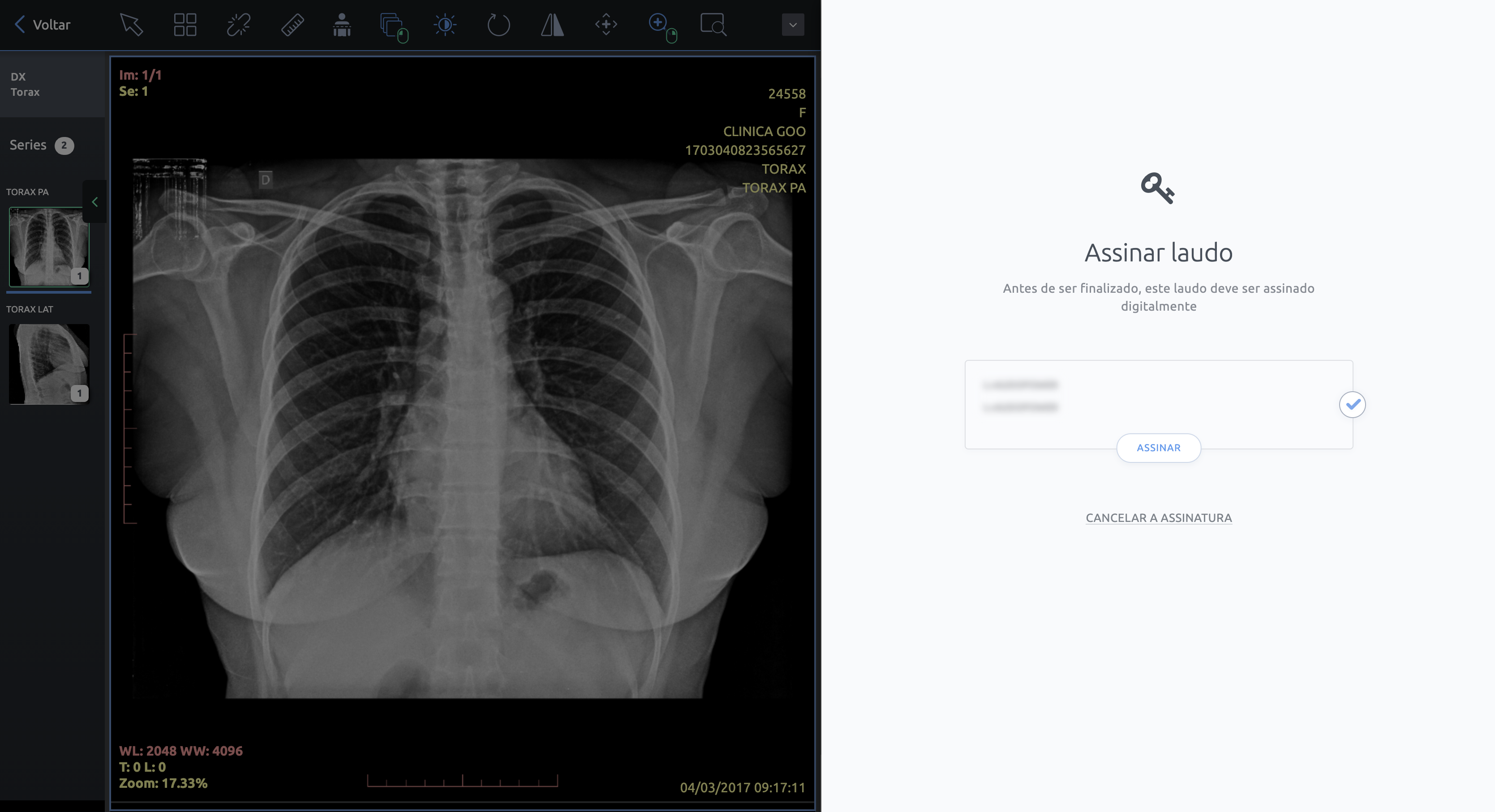The width and height of the screenshot is (1495, 812).
Task: Expand the toolbar overflow dropdown
Action: click(792, 25)
